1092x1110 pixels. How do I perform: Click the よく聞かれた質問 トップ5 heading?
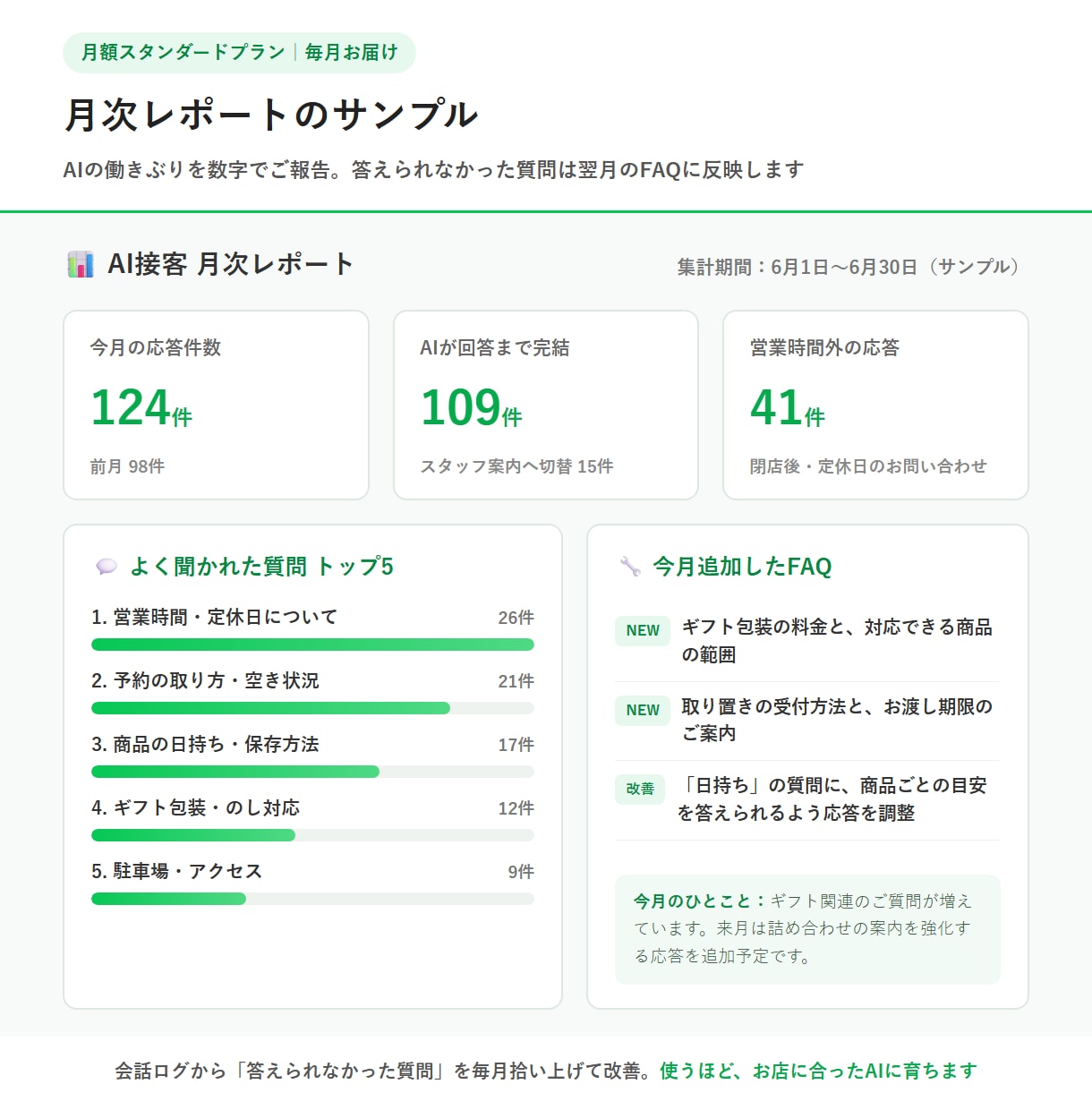pos(261,567)
